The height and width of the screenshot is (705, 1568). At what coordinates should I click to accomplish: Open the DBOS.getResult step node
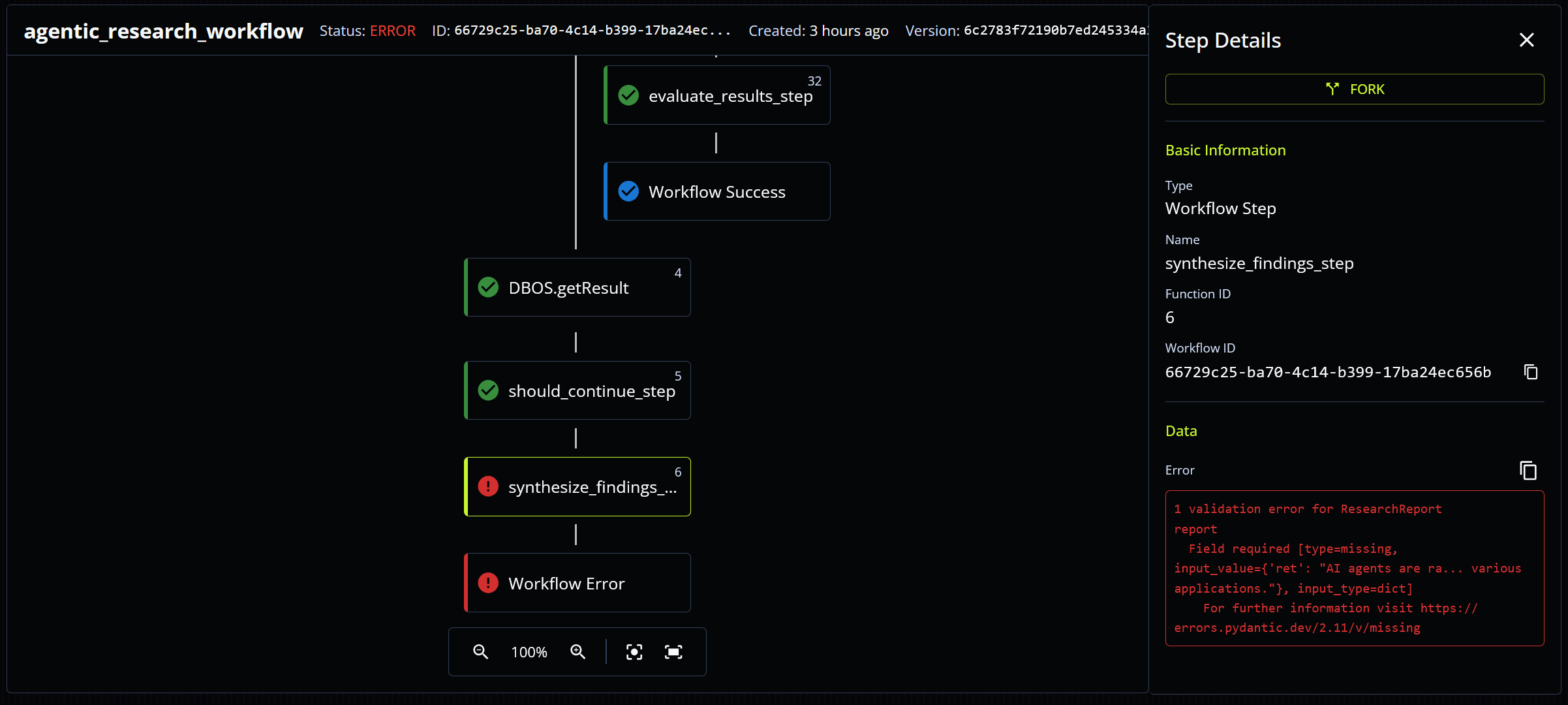577,287
